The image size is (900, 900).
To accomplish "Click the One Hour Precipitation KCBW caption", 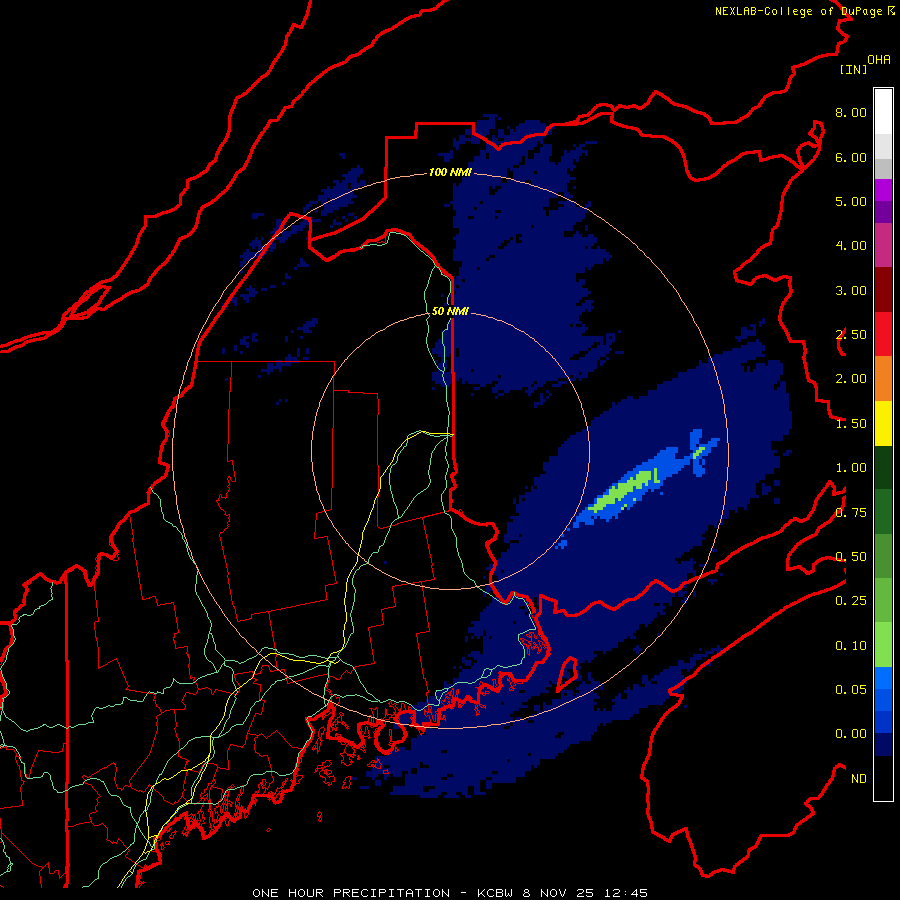I will coord(450,893).
